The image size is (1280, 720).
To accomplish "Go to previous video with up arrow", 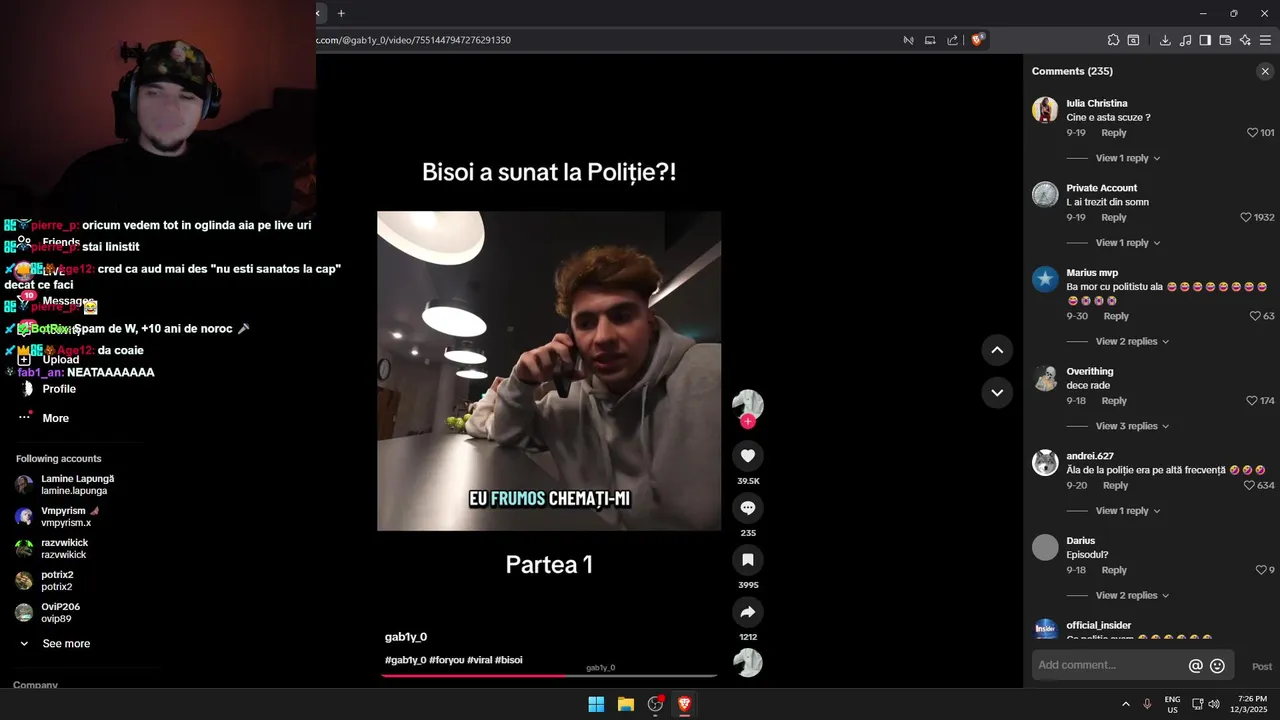I will [x=997, y=349].
